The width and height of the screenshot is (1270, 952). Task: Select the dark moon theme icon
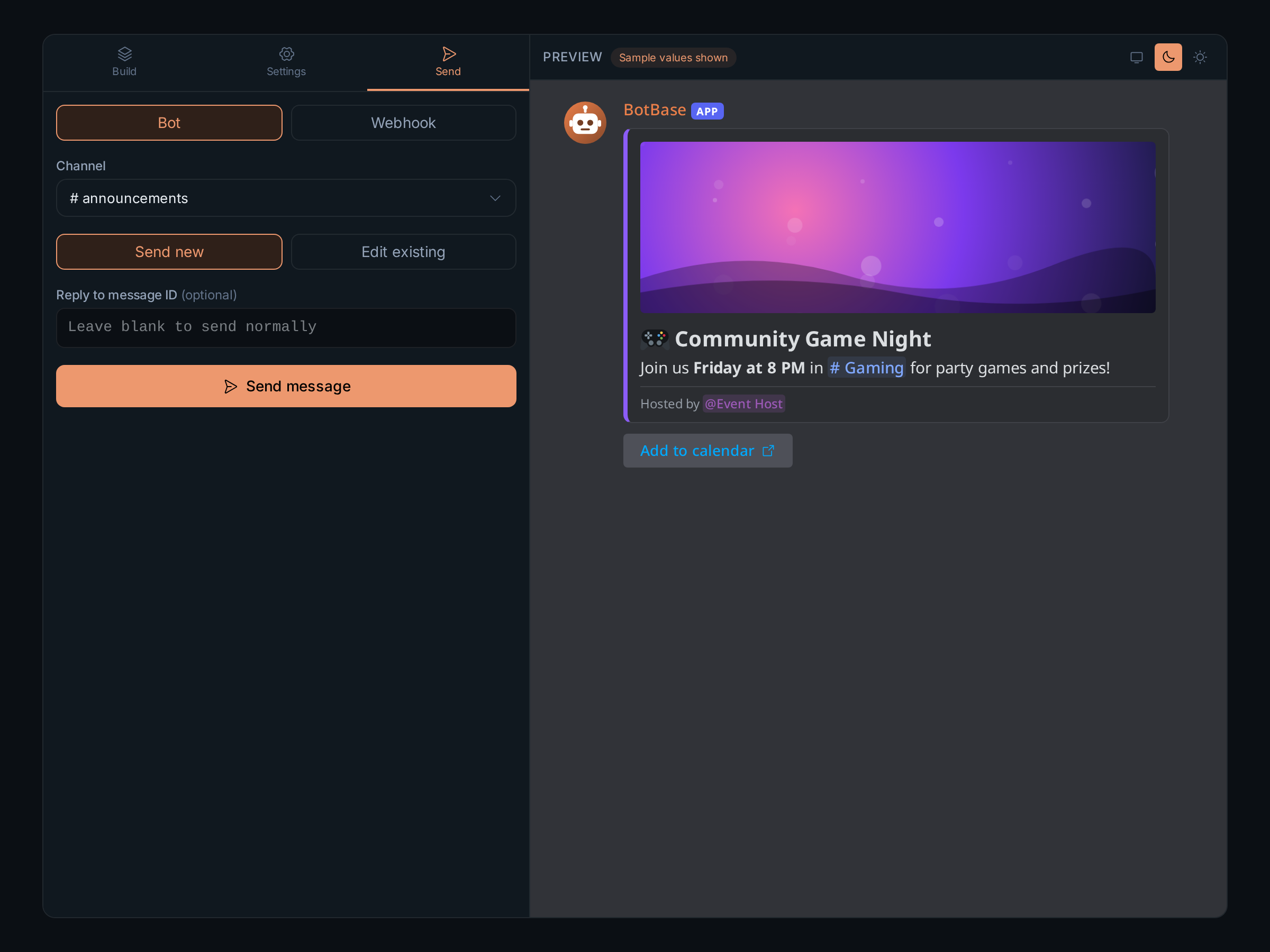tap(1168, 57)
